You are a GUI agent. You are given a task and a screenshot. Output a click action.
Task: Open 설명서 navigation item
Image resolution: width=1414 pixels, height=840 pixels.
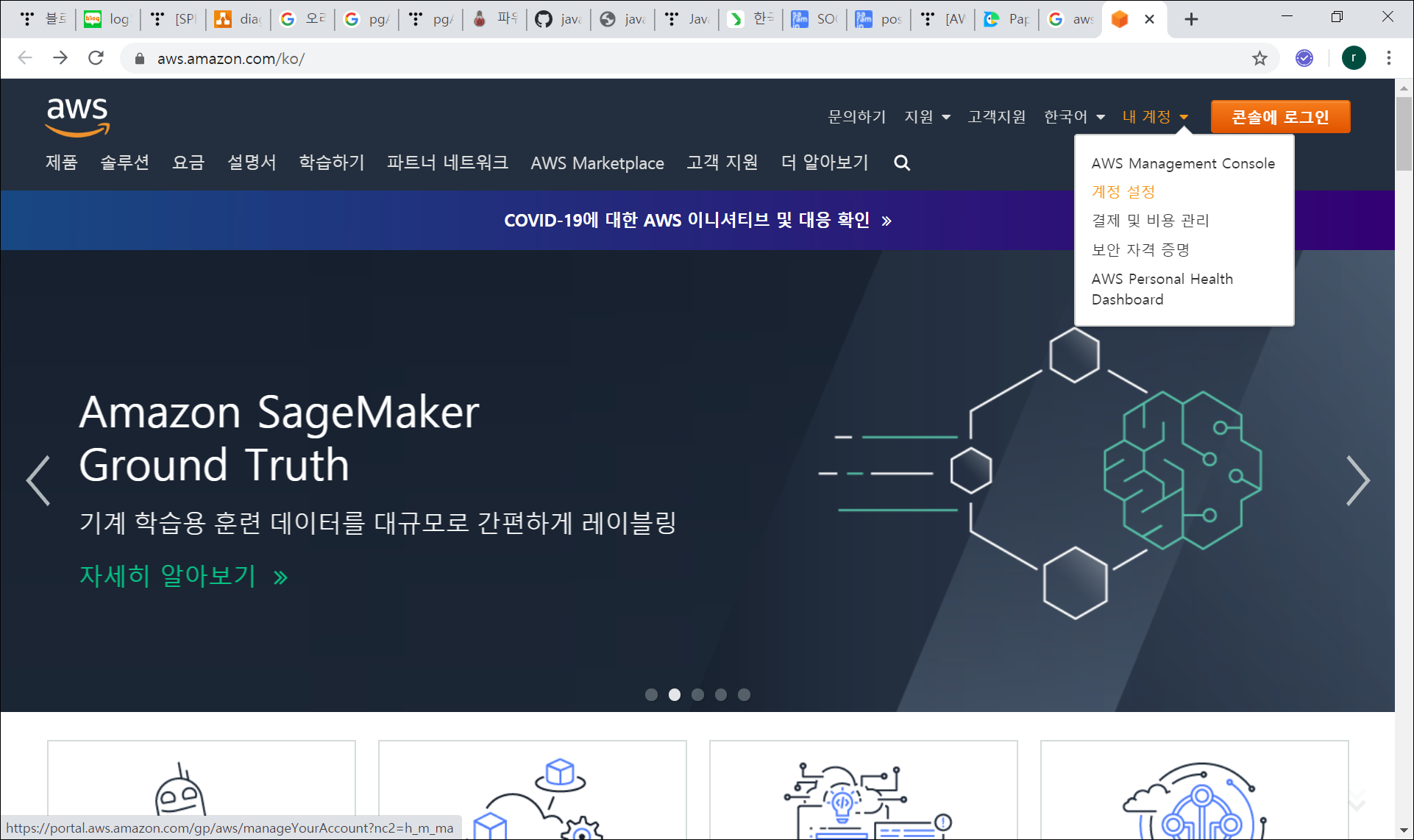coord(252,163)
